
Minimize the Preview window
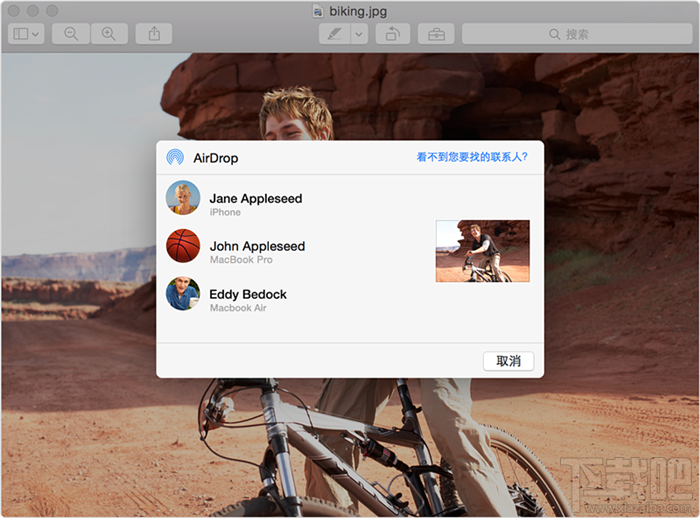(x=33, y=11)
